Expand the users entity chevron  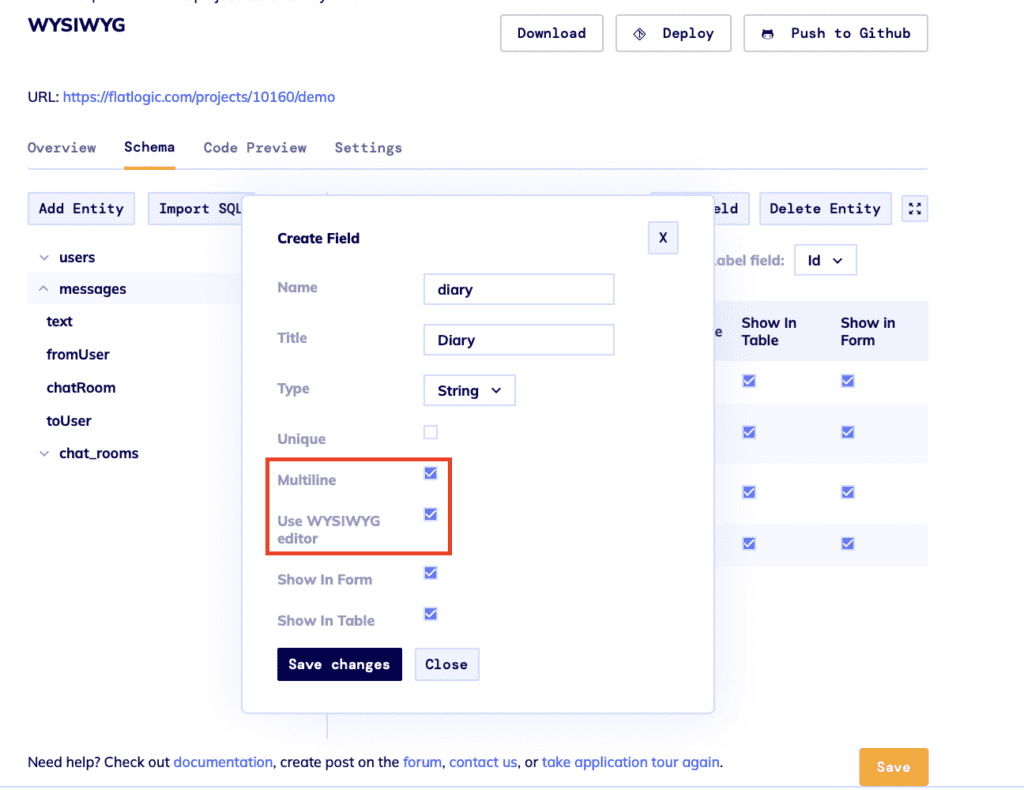[44, 258]
